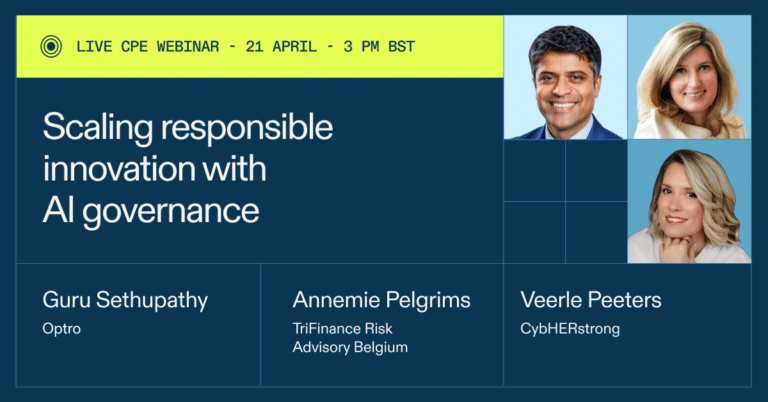Click the bottom-left empty square of the small grid
The image size is (768, 402).
coord(535,232)
